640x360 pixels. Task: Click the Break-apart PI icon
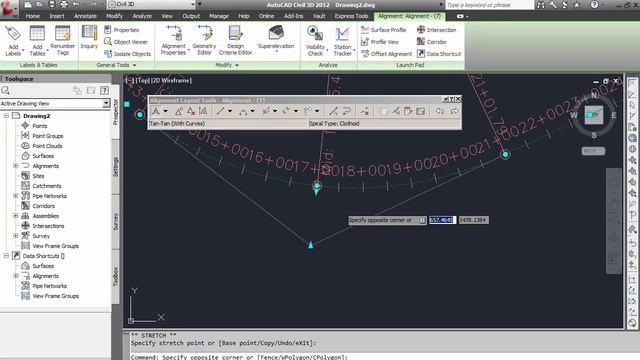click(203, 111)
